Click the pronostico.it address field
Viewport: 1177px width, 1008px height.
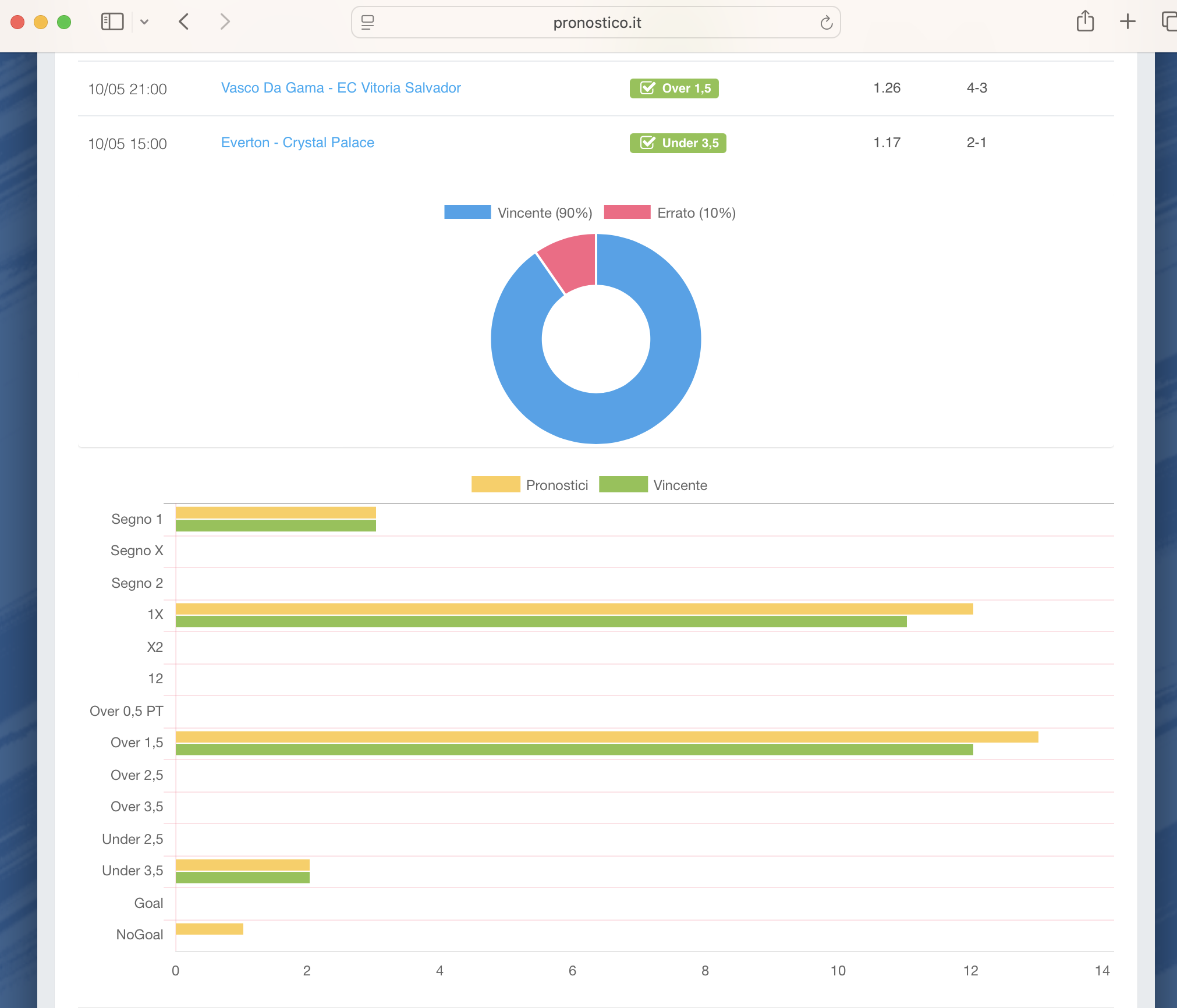point(596,23)
